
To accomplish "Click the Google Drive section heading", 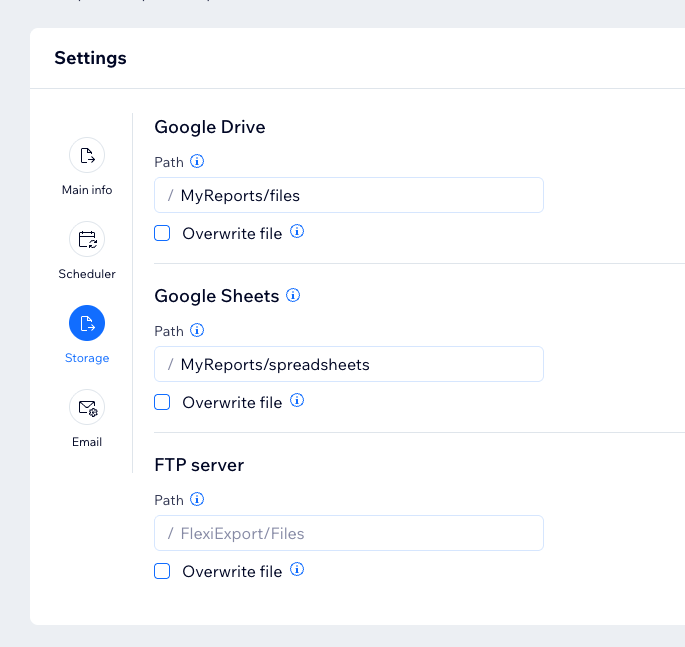I will [x=210, y=127].
